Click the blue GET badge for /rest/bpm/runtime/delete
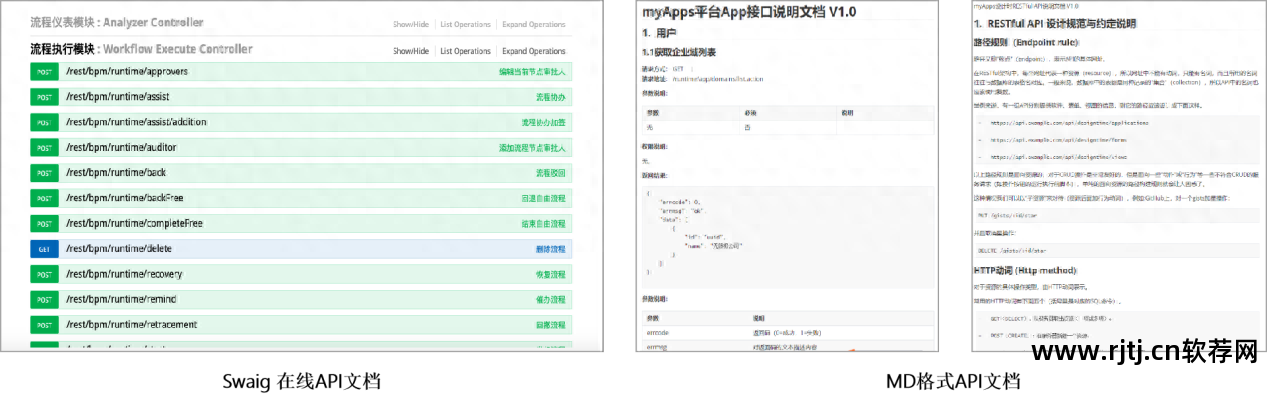Screen dimensions: 1267x397 click(x=44, y=248)
